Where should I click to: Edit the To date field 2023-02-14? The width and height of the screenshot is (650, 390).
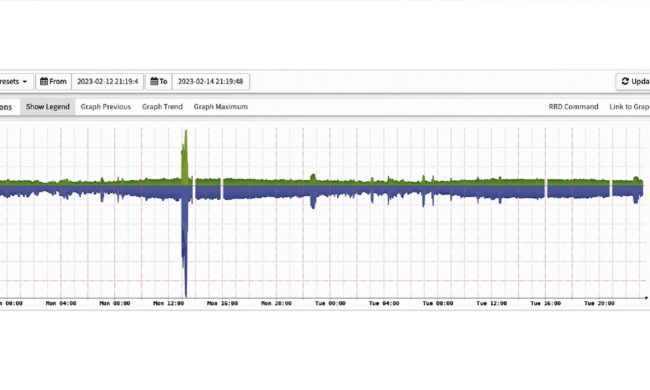[x=211, y=81]
